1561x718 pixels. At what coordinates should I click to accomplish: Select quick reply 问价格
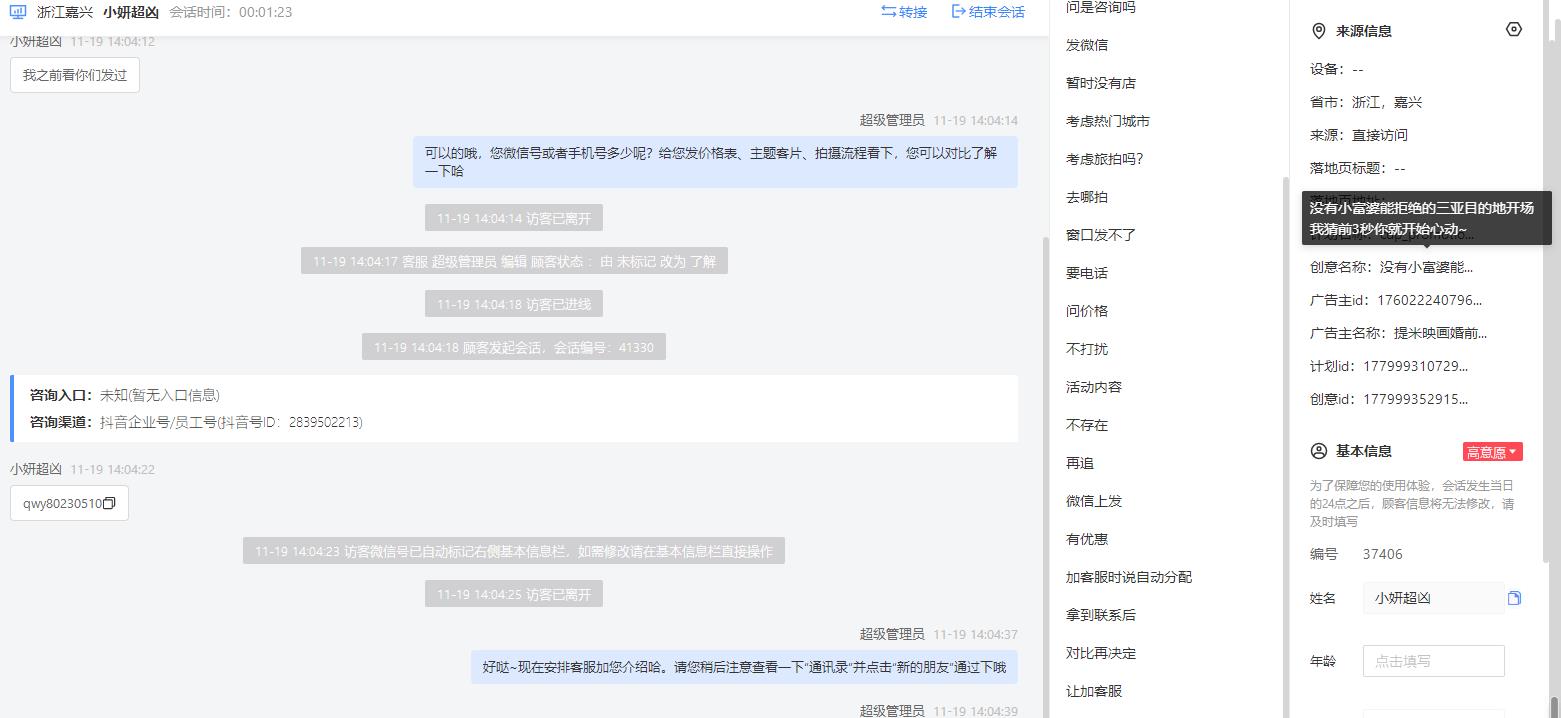click(1086, 311)
